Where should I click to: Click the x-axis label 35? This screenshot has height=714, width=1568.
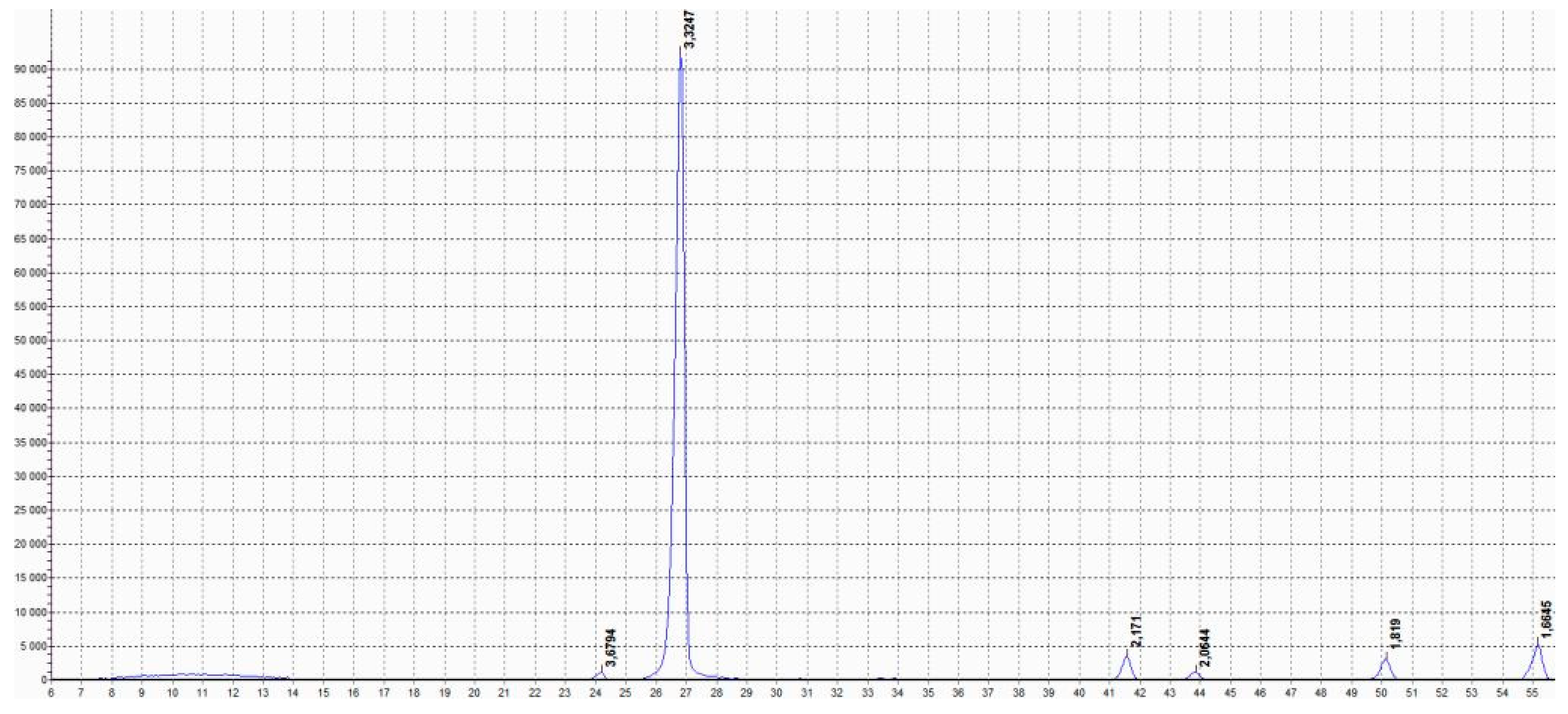coord(928,693)
